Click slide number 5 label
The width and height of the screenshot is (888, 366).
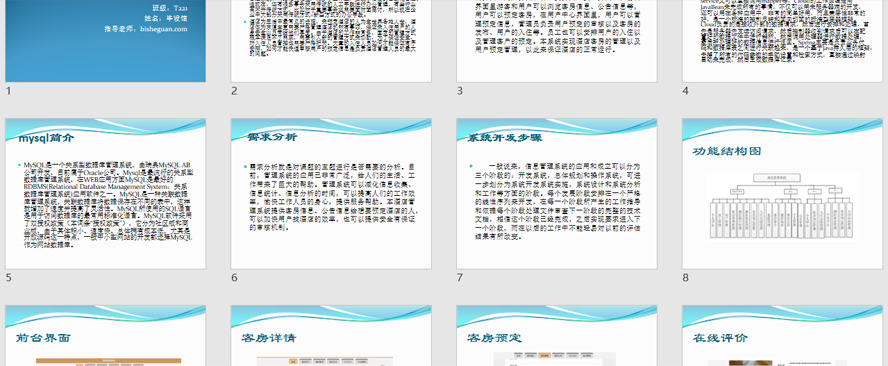click(8, 278)
